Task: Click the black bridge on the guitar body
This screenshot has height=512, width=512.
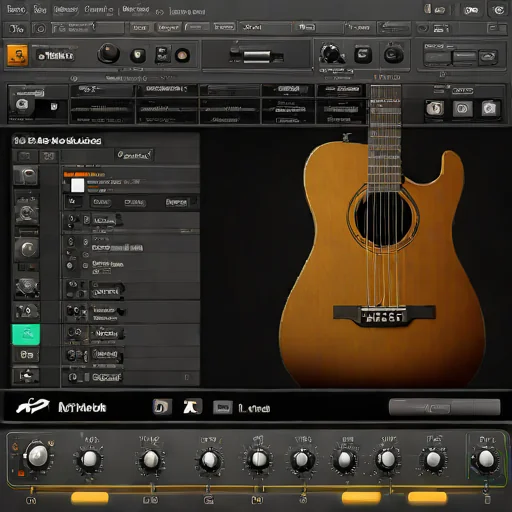Action: coord(384,315)
